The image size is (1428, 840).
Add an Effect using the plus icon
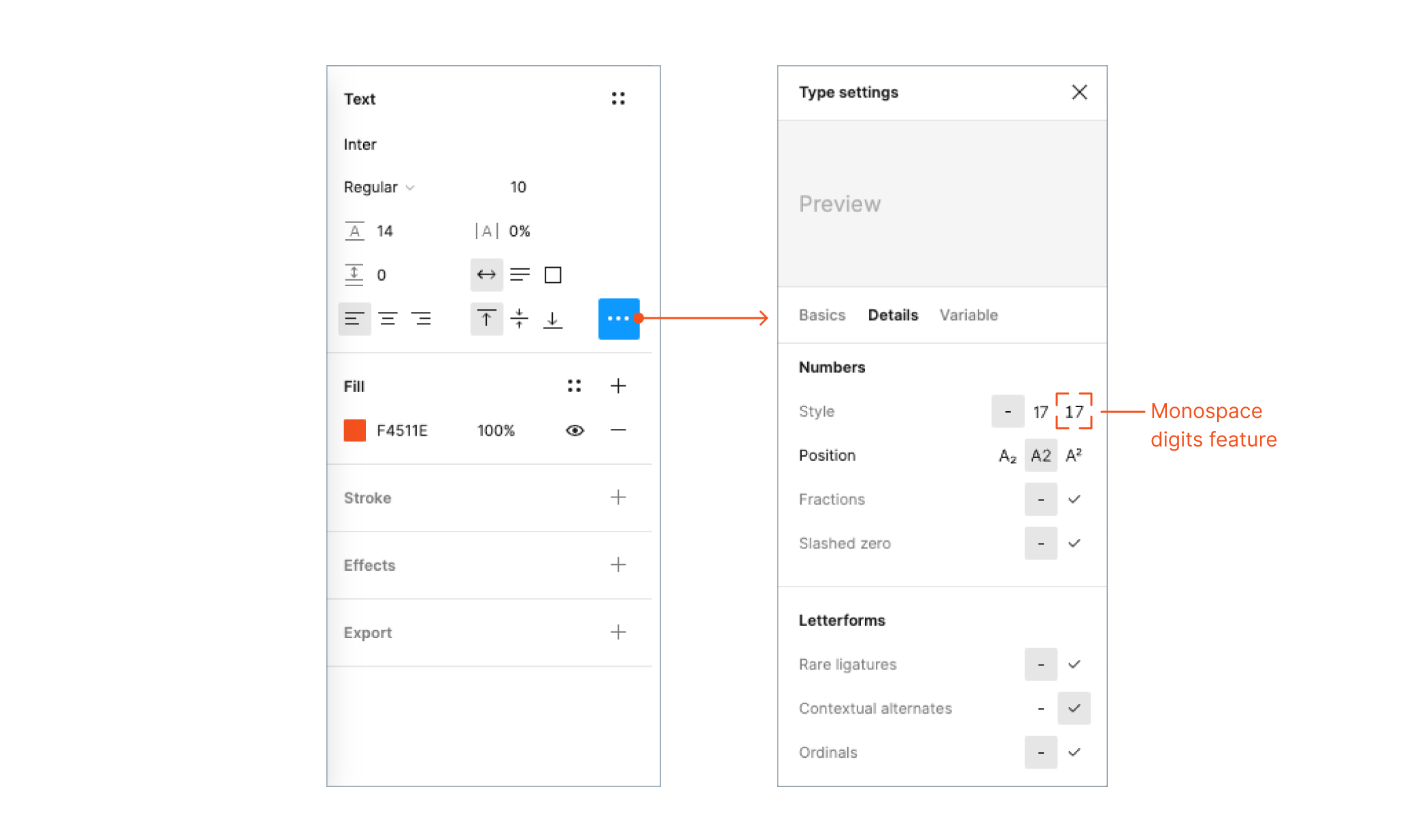[x=618, y=565]
